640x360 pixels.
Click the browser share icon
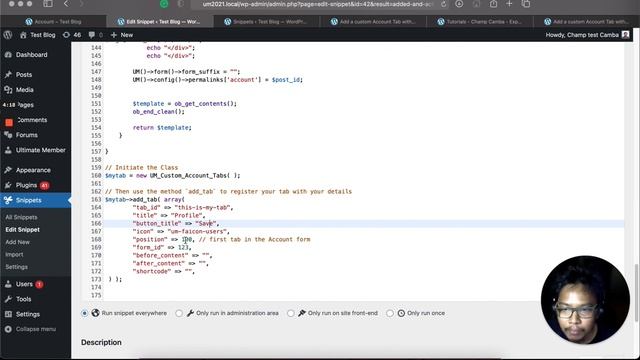(x=493, y=4)
